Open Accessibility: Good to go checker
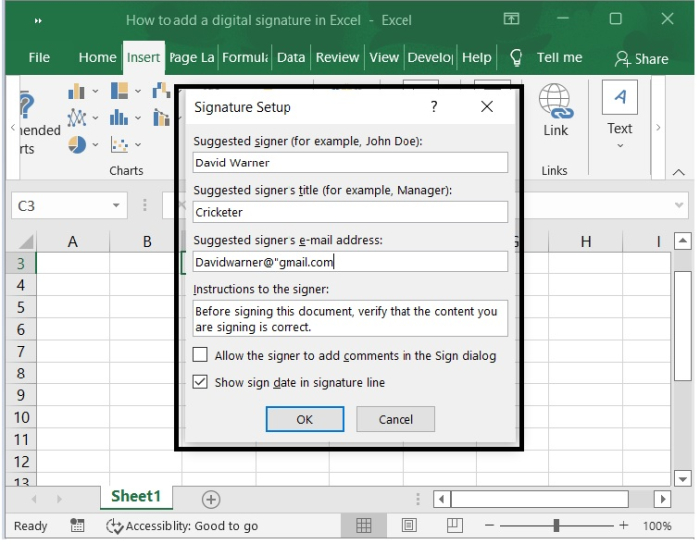 pos(182,526)
